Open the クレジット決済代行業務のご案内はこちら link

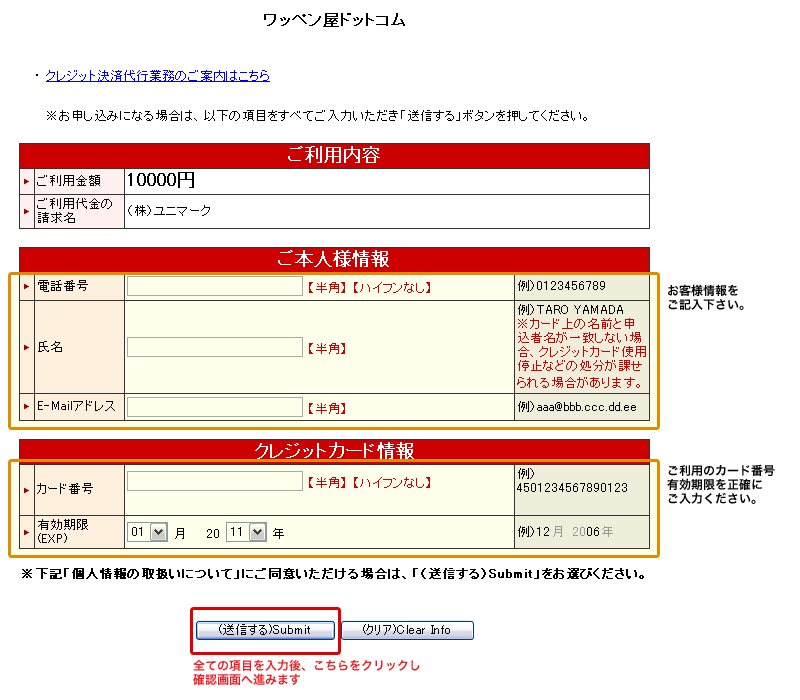pos(157,76)
